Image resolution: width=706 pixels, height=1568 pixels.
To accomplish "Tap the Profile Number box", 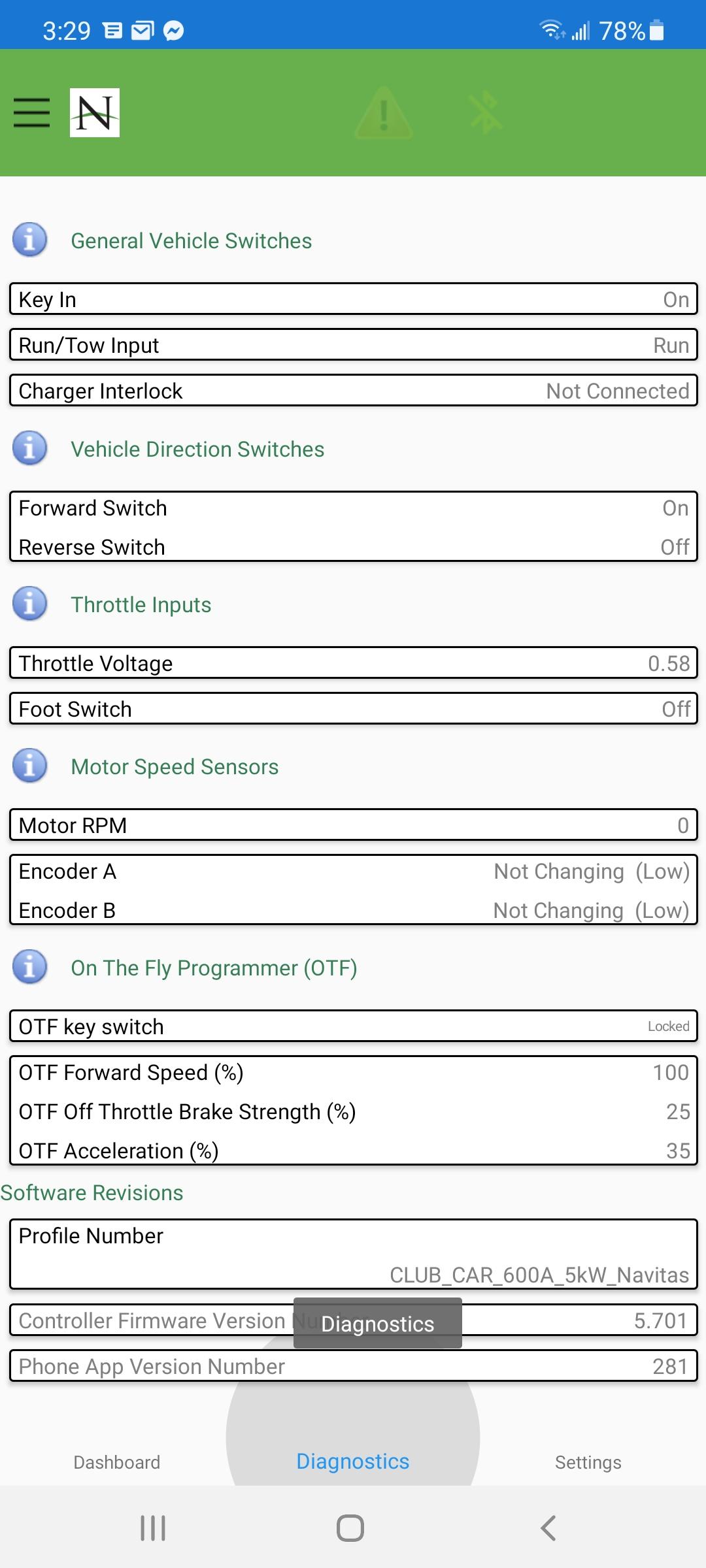I will (353, 1254).
